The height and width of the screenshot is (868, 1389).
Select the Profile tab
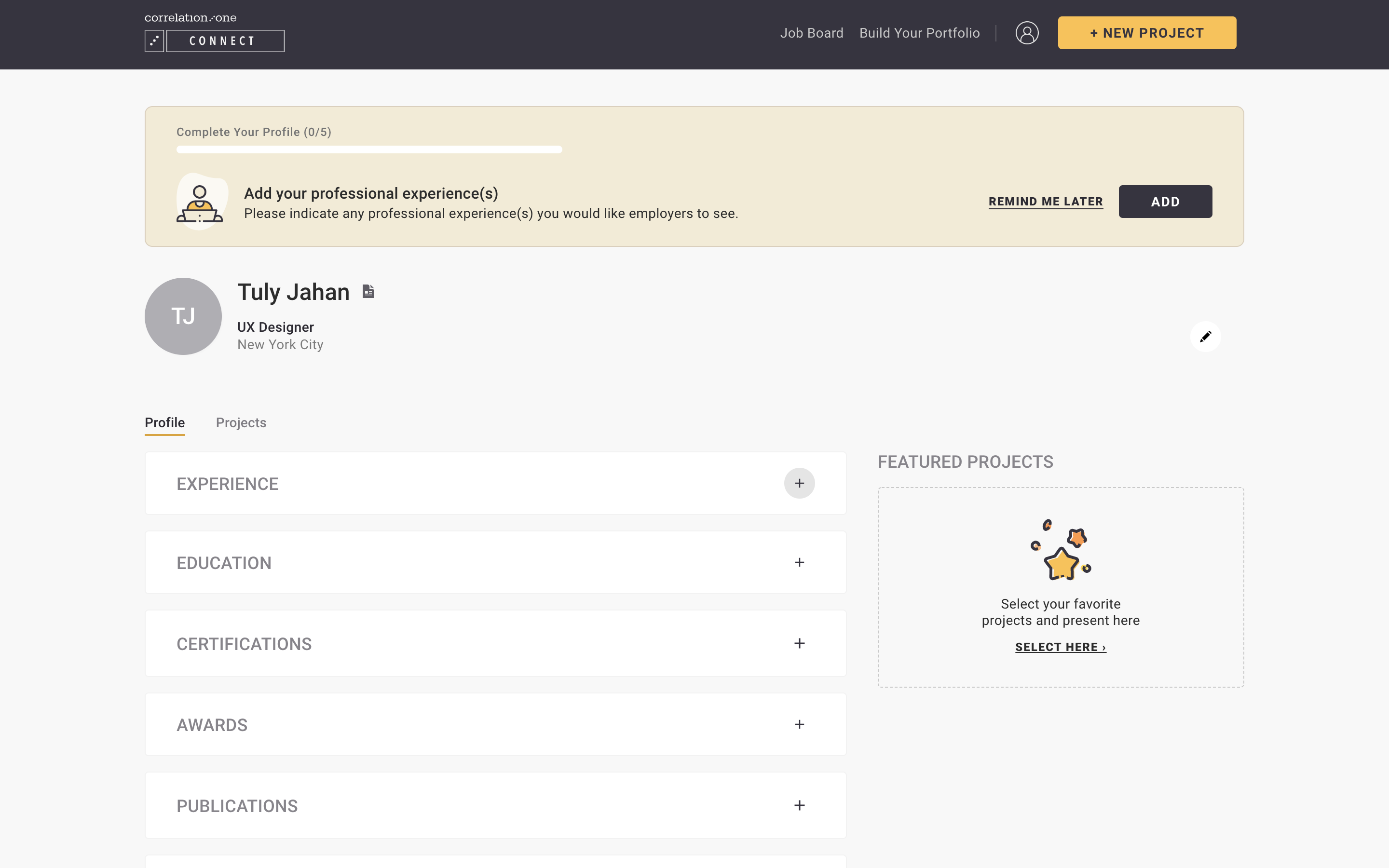165,422
